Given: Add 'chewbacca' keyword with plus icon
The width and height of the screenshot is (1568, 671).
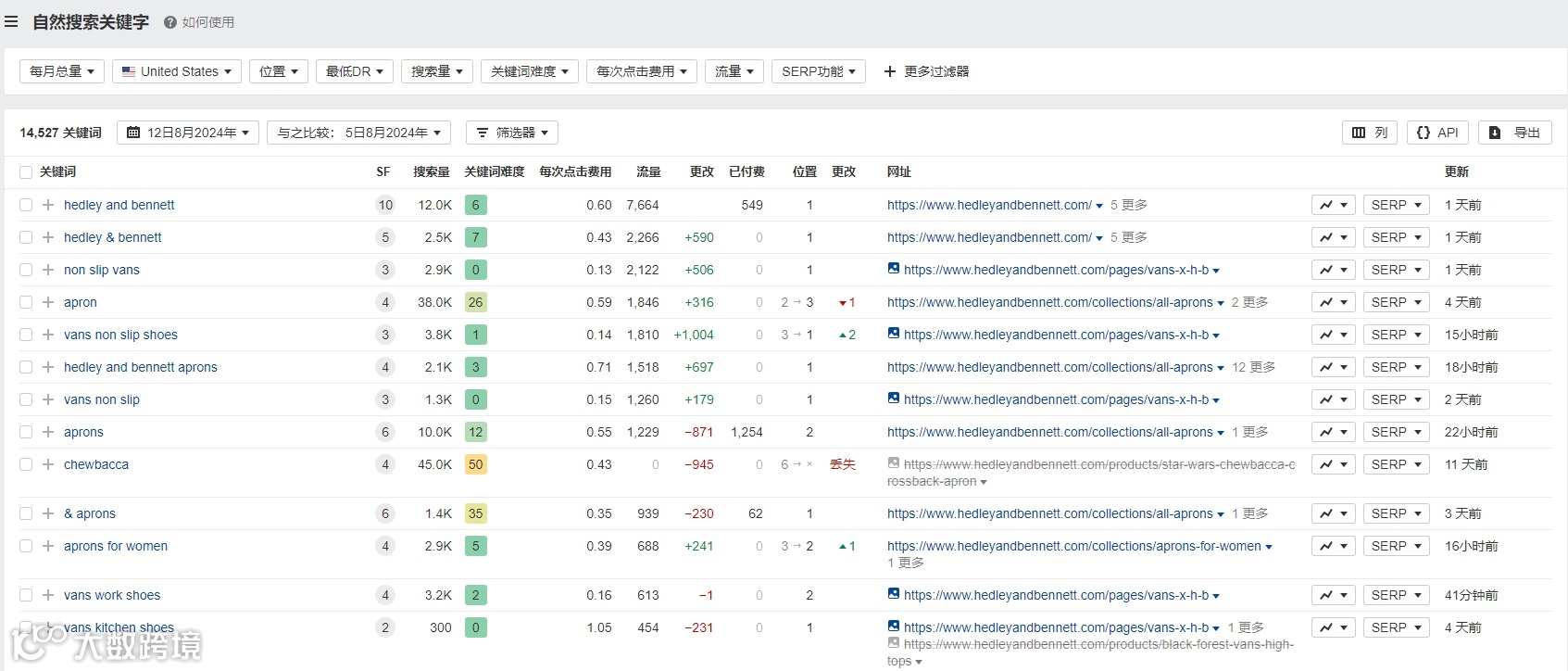Looking at the screenshot, I should pyautogui.click(x=48, y=464).
